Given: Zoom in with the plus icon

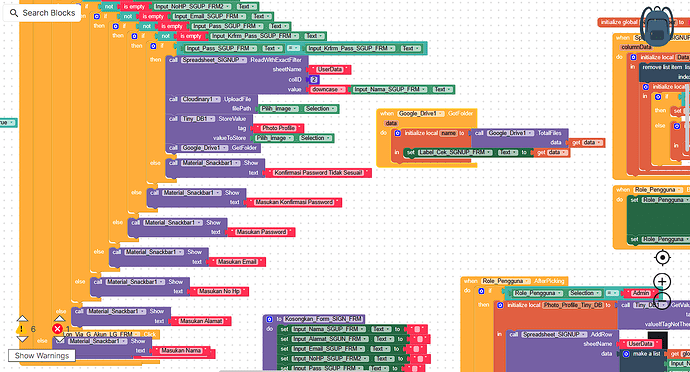Looking at the screenshot, I should [x=662, y=282].
